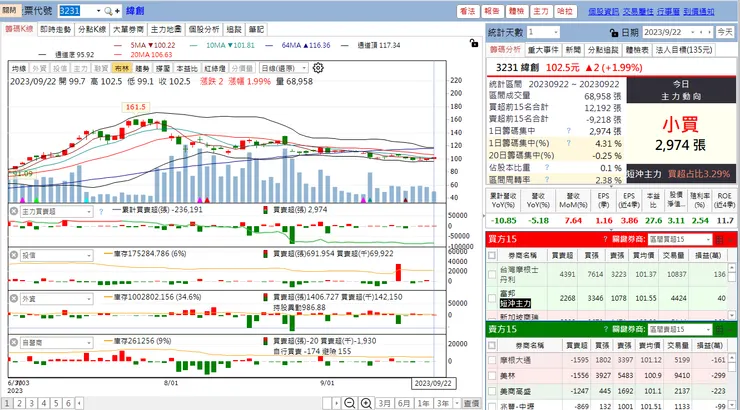This screenshot has height=410, width=740.
Task: Click the 看法 button
Action: [x=468, y=11]
